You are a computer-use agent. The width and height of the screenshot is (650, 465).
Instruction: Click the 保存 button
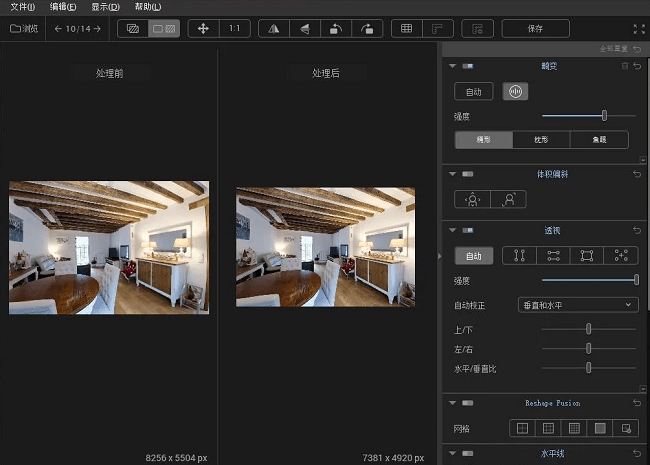[535, 29]
